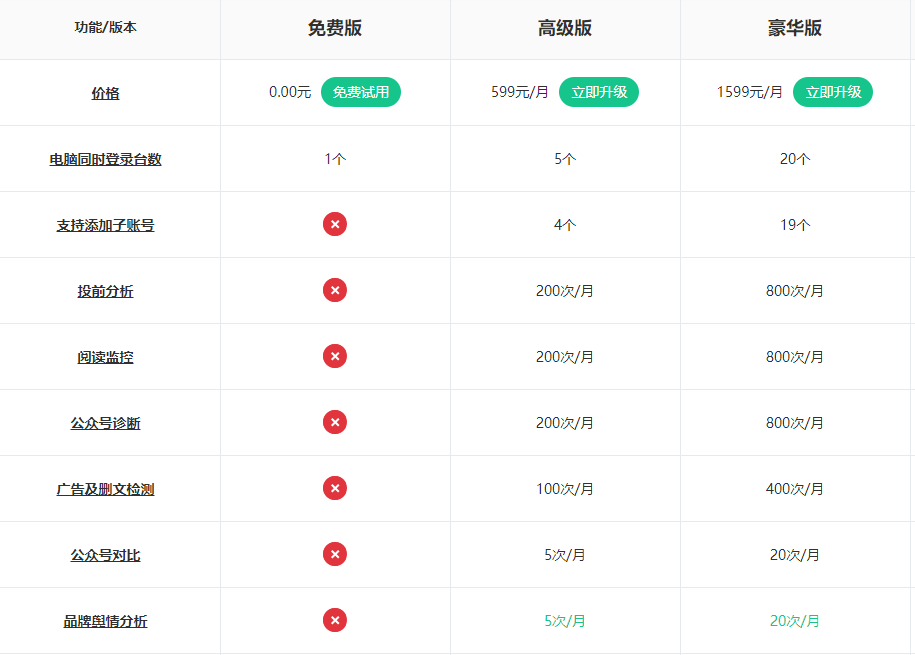Open the 广告及删文检测 link

tap(106, 489)
